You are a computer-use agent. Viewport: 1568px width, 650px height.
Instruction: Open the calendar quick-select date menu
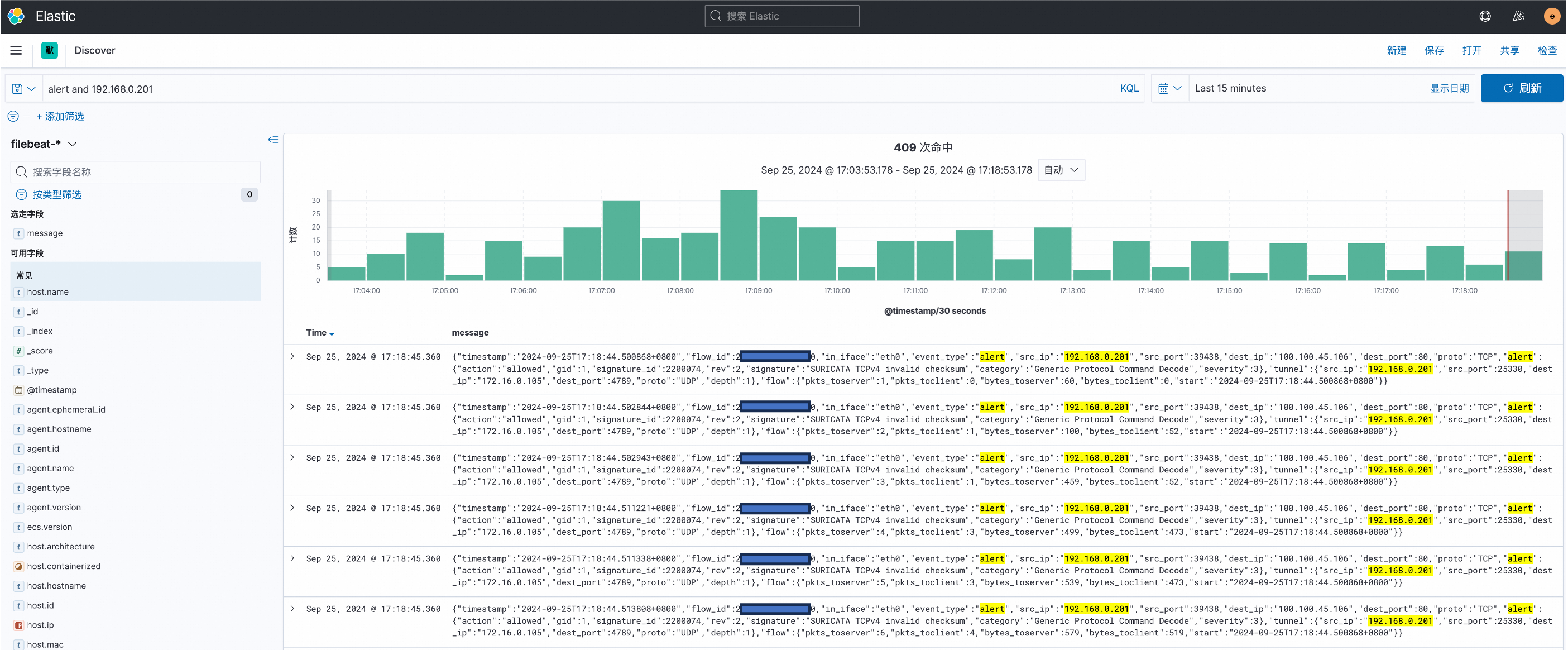click(x=1169, y=89)
